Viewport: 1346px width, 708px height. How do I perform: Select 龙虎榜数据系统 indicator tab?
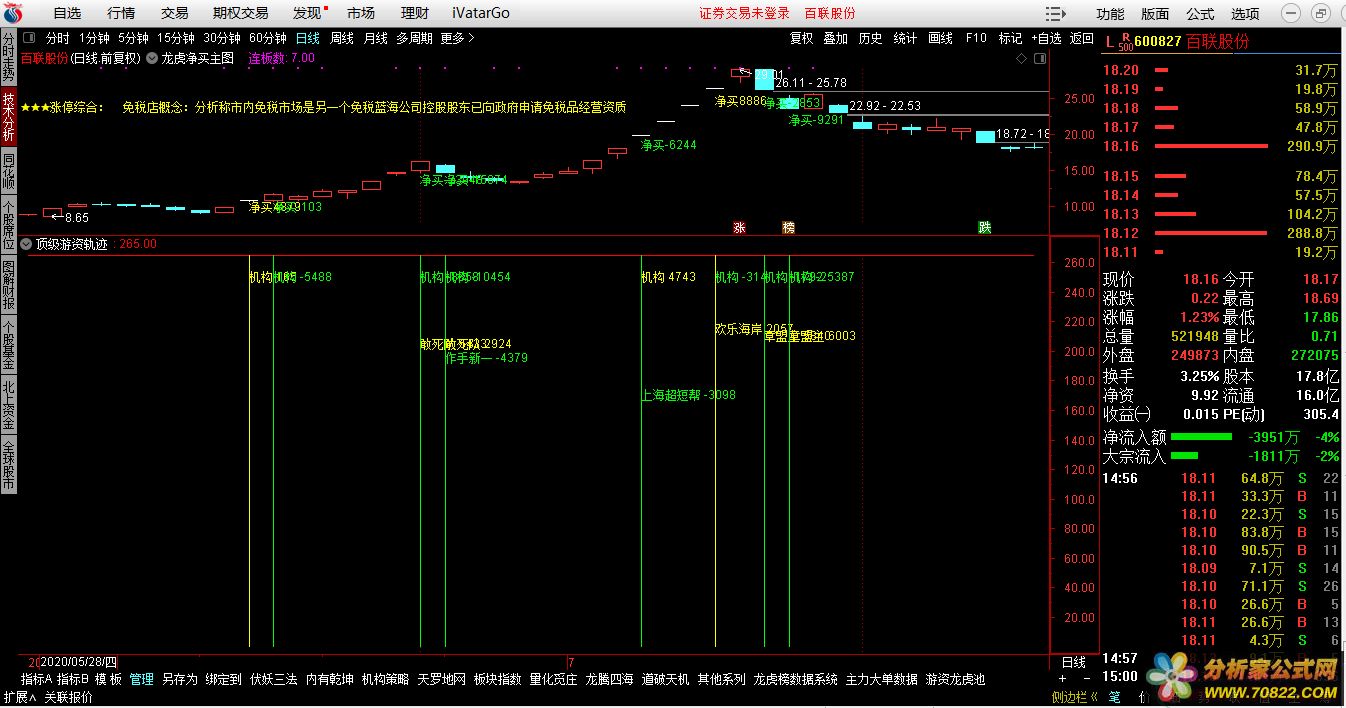[796, 679]
